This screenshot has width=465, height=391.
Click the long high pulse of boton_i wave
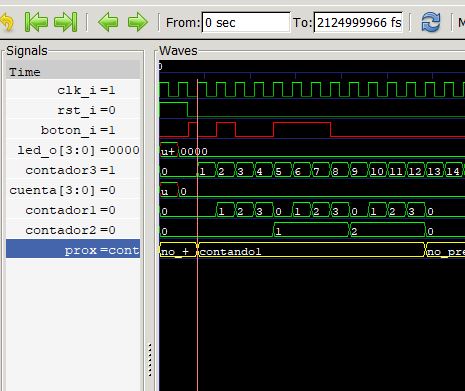tap(302, 129)
